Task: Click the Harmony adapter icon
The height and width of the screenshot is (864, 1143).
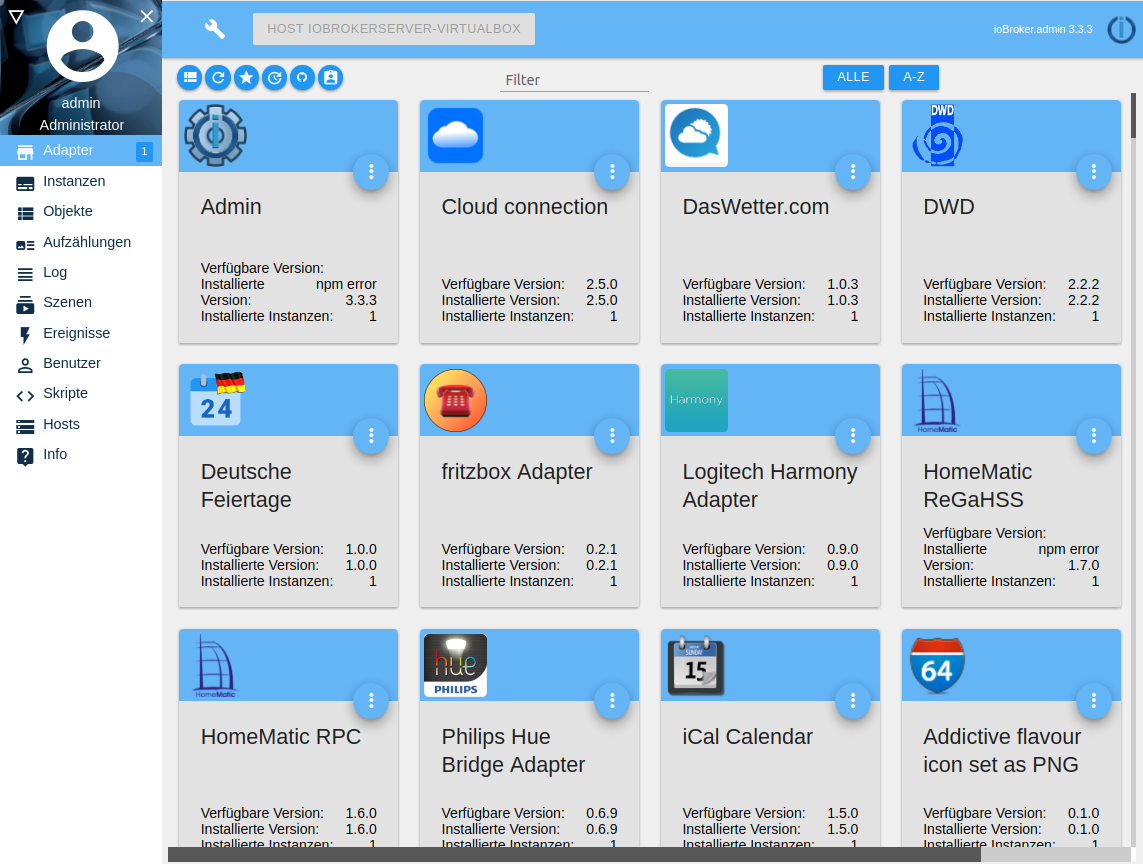Action: point(696,400)
